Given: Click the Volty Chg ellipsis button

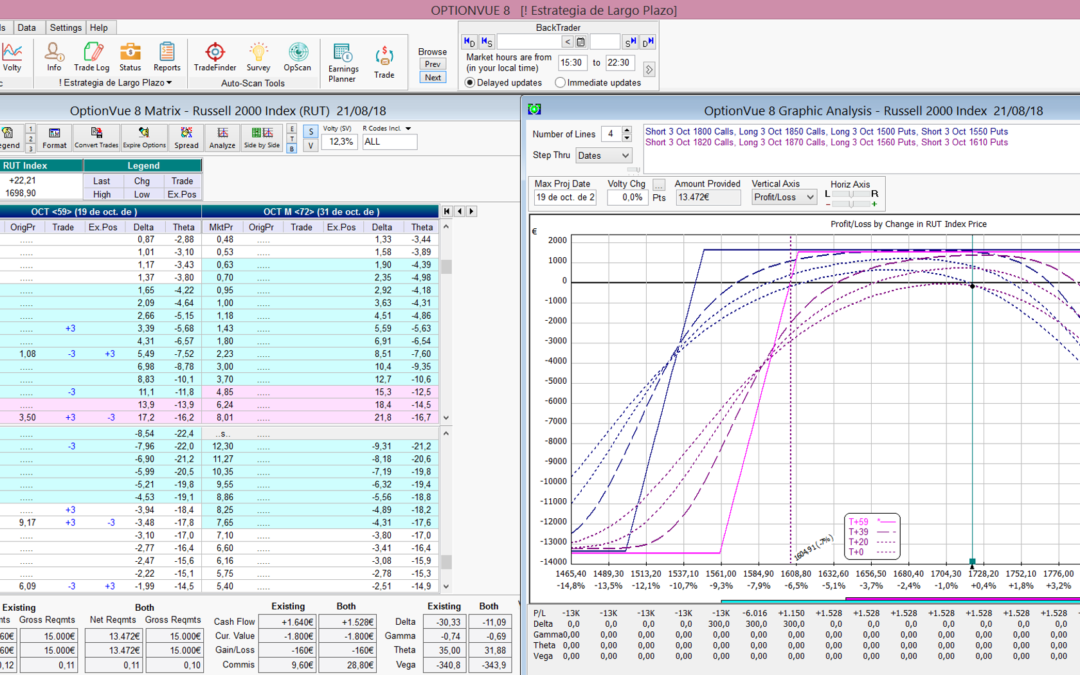Looking at the screenshot, I should click(x=659, y=185).
